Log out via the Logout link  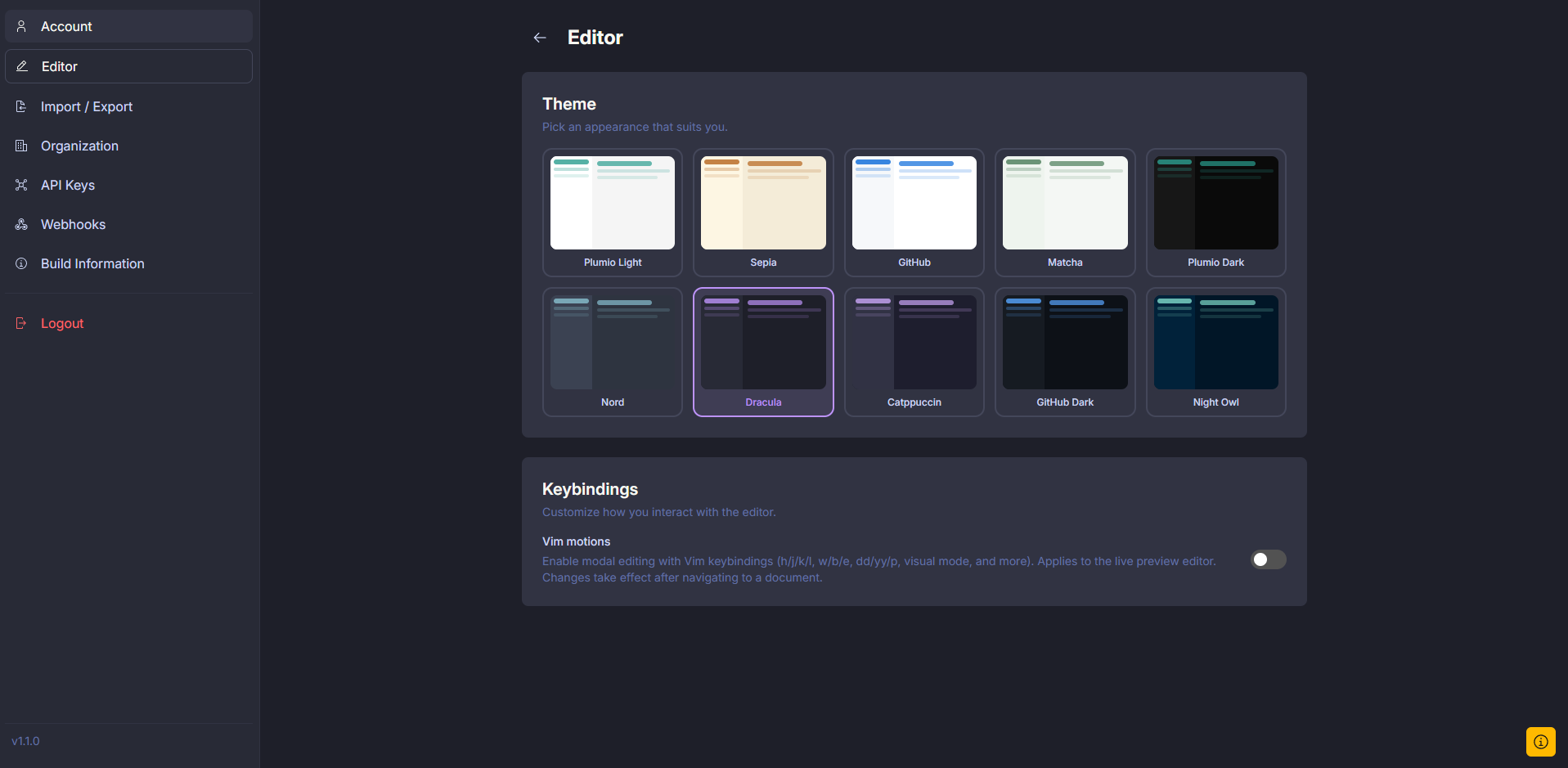(x=128, y=323)
